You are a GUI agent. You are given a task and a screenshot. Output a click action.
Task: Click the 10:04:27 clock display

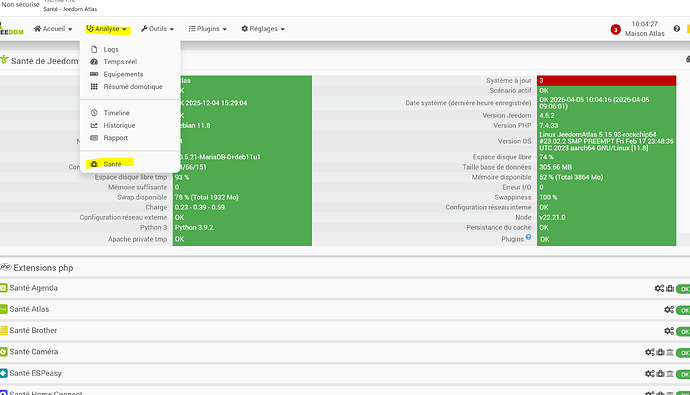[645, 24]
